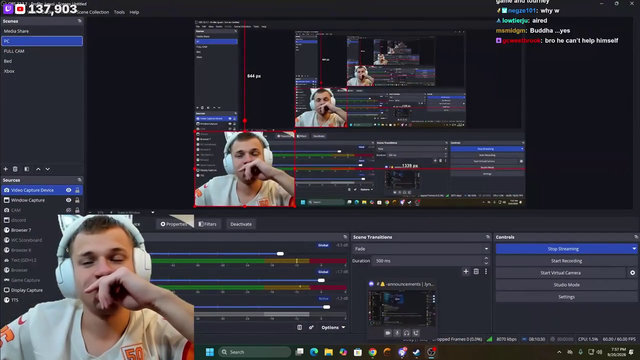Screen dimensions: 640x360
Task: Click the Discord camera button in preview popup
Action: click(x=388, y=333)
